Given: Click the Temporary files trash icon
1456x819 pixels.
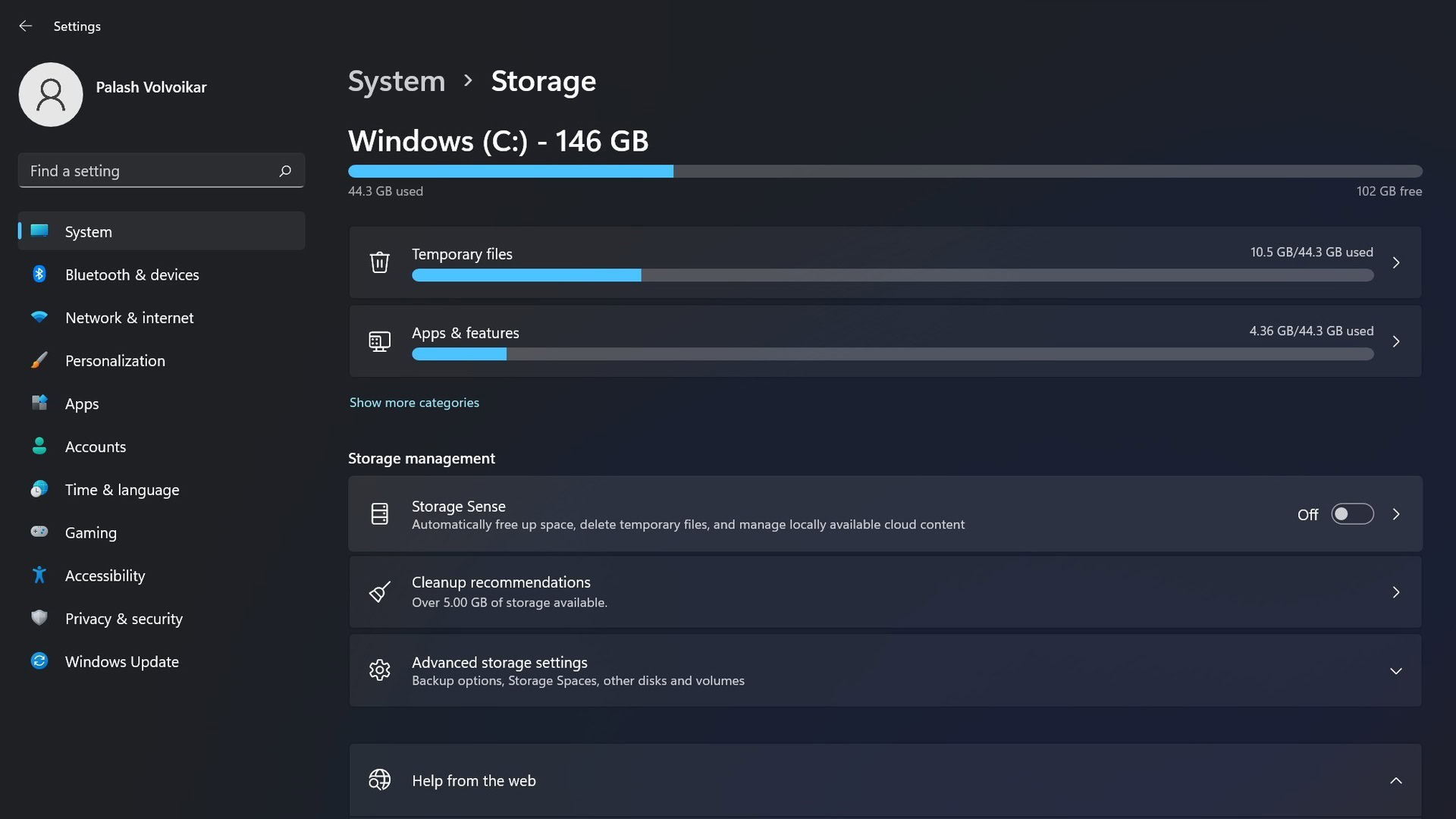Looking at the screenshot, I should (x=379, y=262).
